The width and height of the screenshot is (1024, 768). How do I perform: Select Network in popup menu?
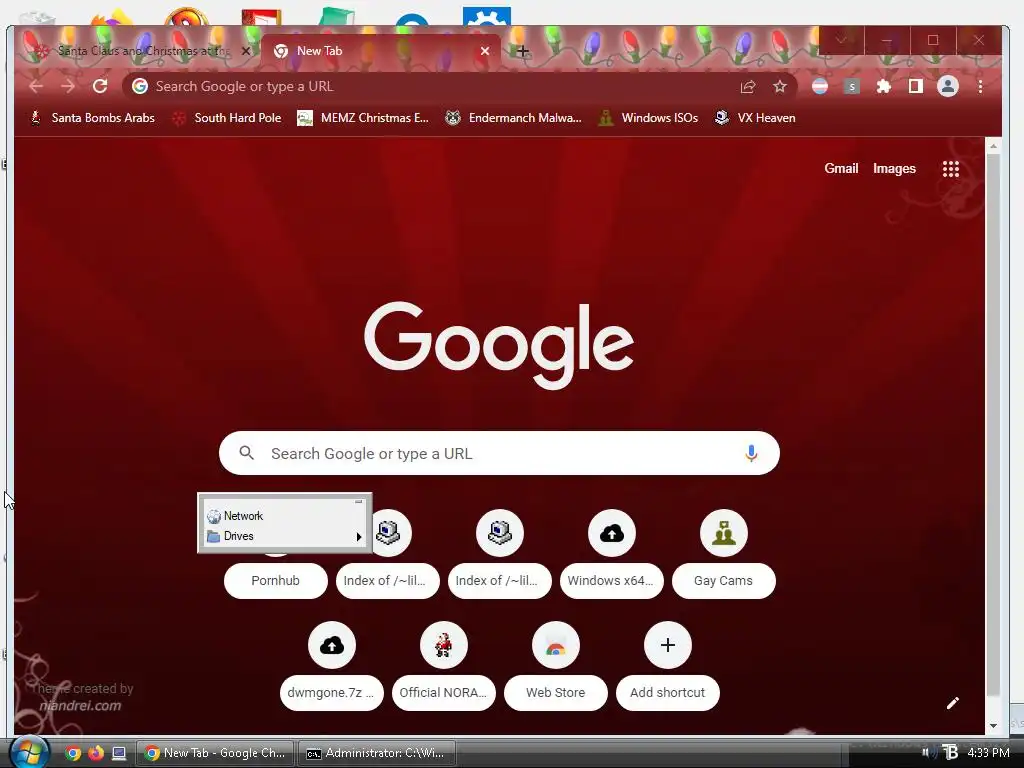(x=285, y=516)
